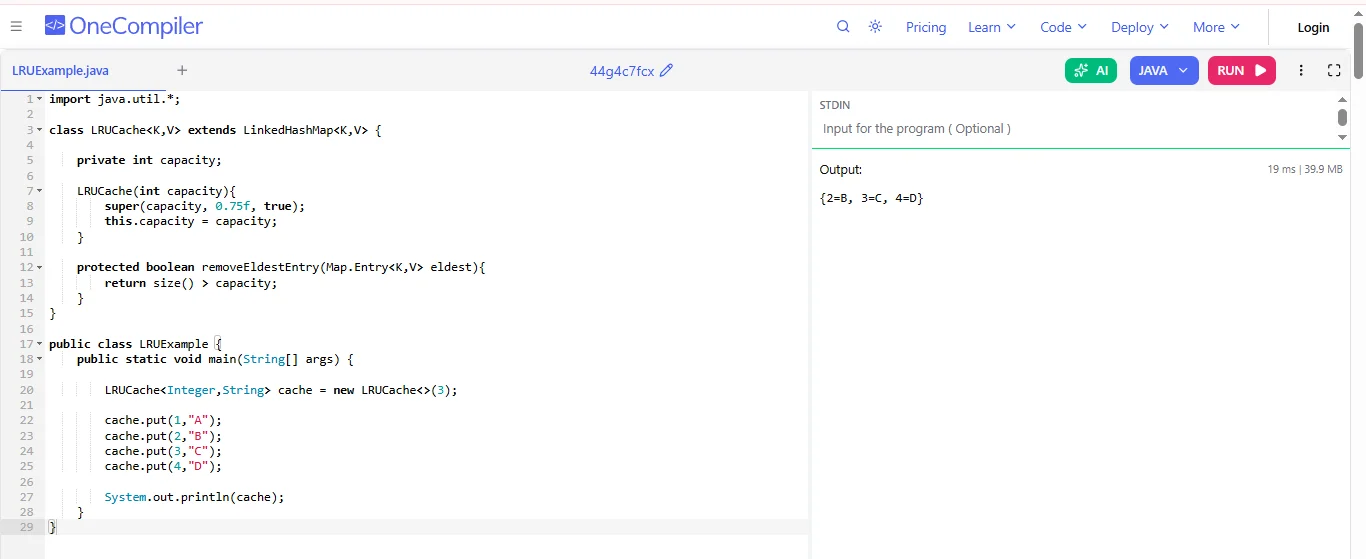Viewport: 1366px width, 559px height.
Task: Click line 13 return size() > capacity
Action: coord(191,283)
